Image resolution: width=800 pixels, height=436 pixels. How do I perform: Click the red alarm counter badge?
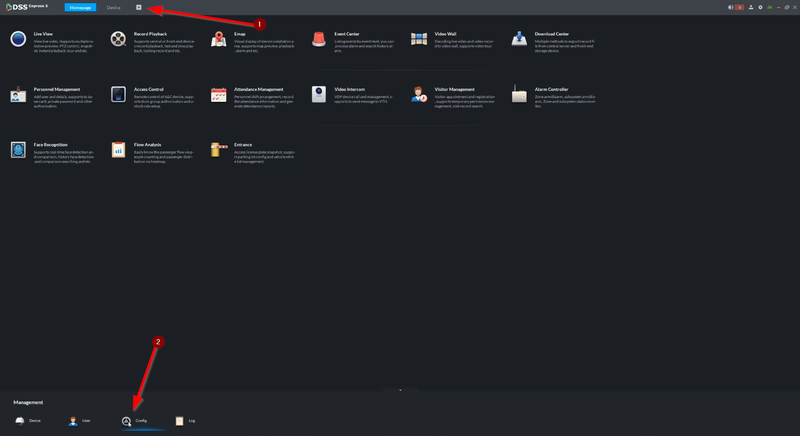739,7
